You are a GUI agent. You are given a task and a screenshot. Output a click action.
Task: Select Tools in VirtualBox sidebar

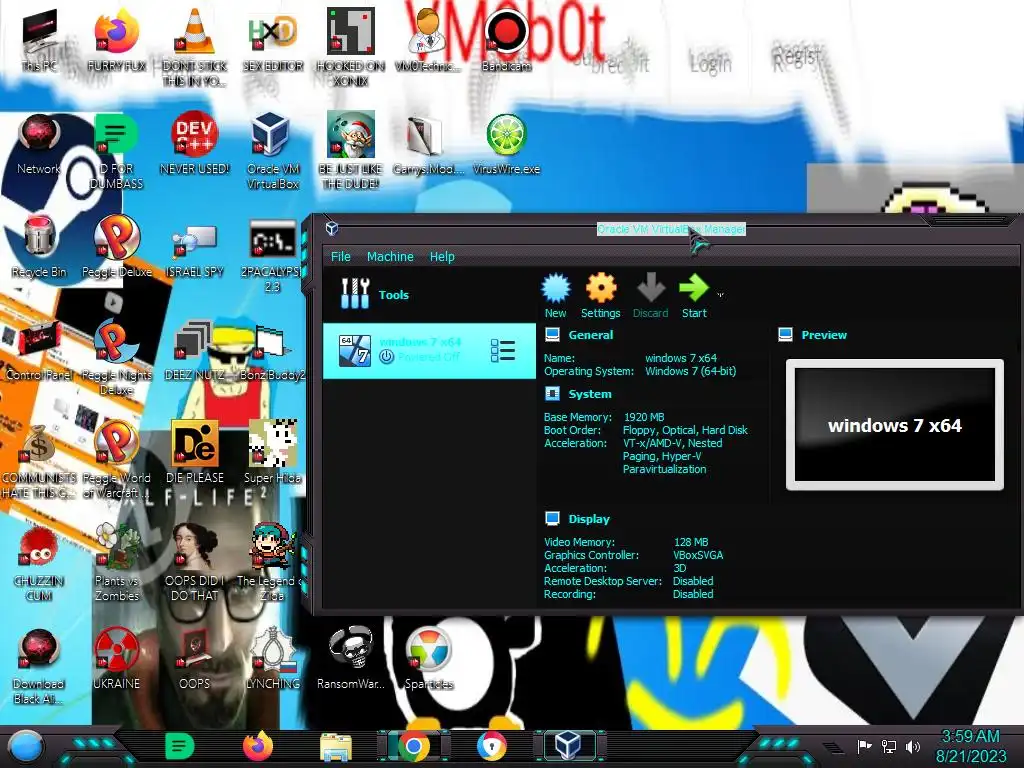coord(429,295)
